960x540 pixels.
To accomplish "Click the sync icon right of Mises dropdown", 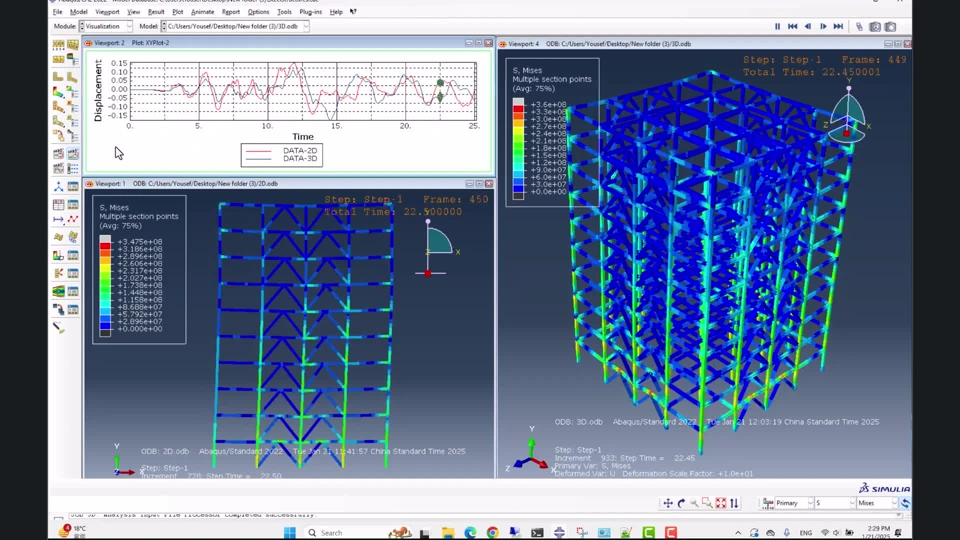I will (905, 503).
